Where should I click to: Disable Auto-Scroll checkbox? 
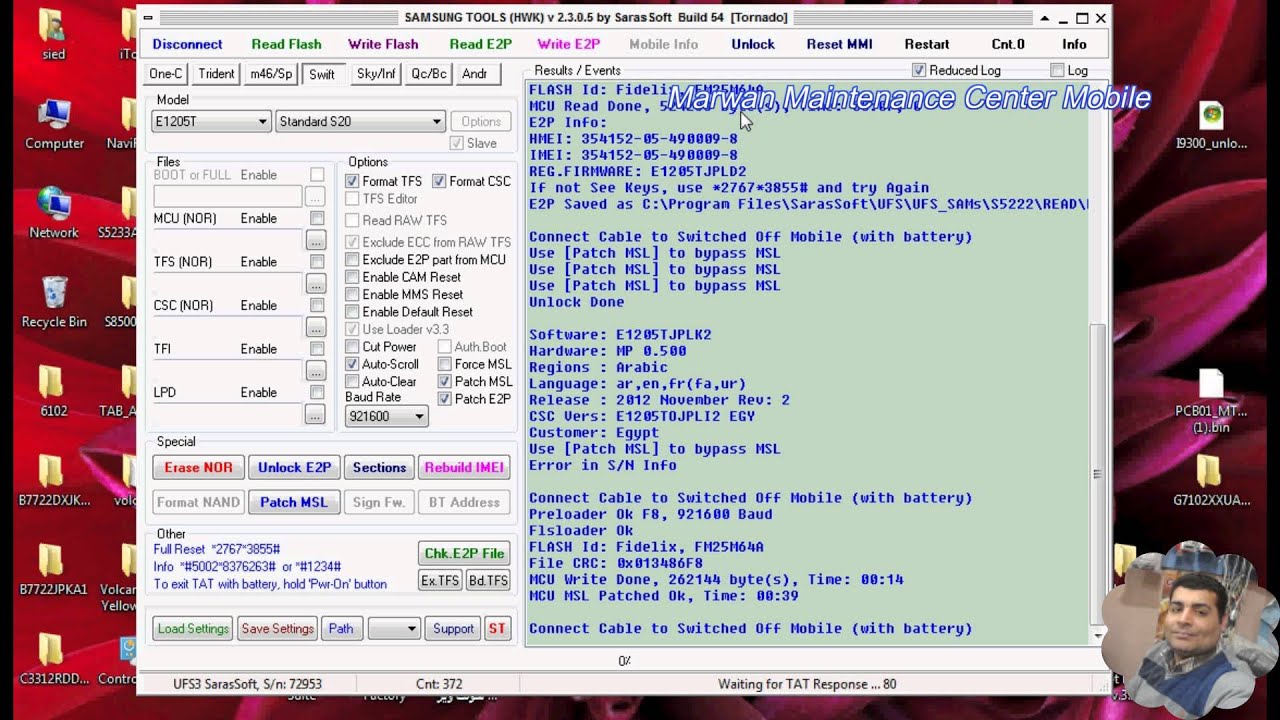coord(352,364)
